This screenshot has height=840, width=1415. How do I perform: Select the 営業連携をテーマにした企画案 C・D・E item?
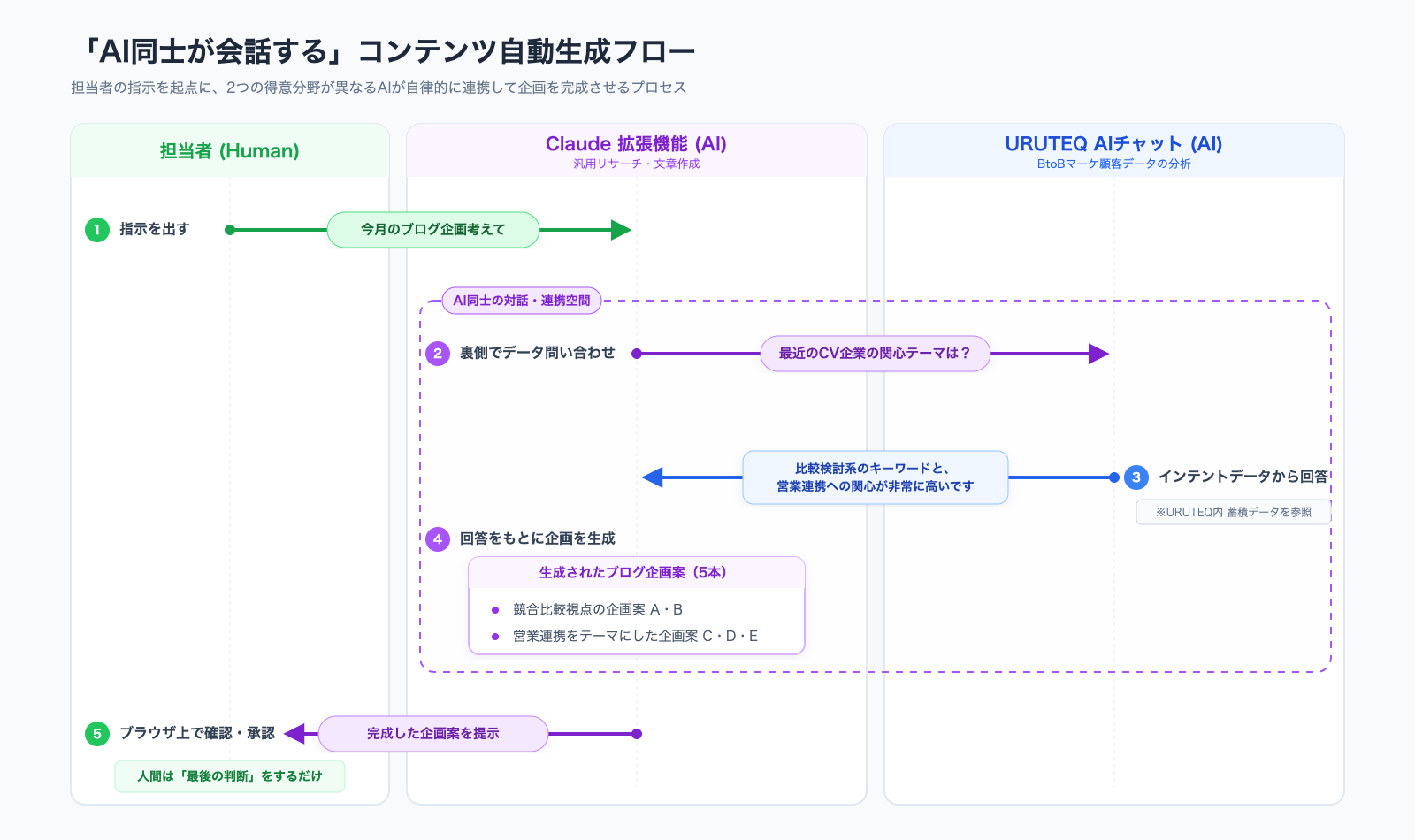(635, 637)
